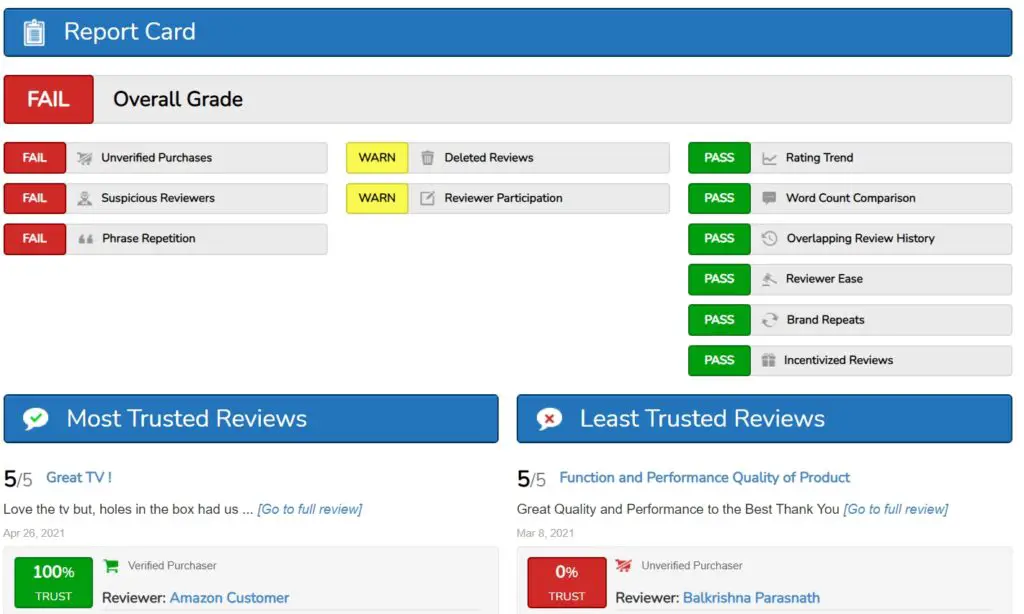Click 'Great Quality and Performance' snippet text
The image size is (1024, 614).
678,509
